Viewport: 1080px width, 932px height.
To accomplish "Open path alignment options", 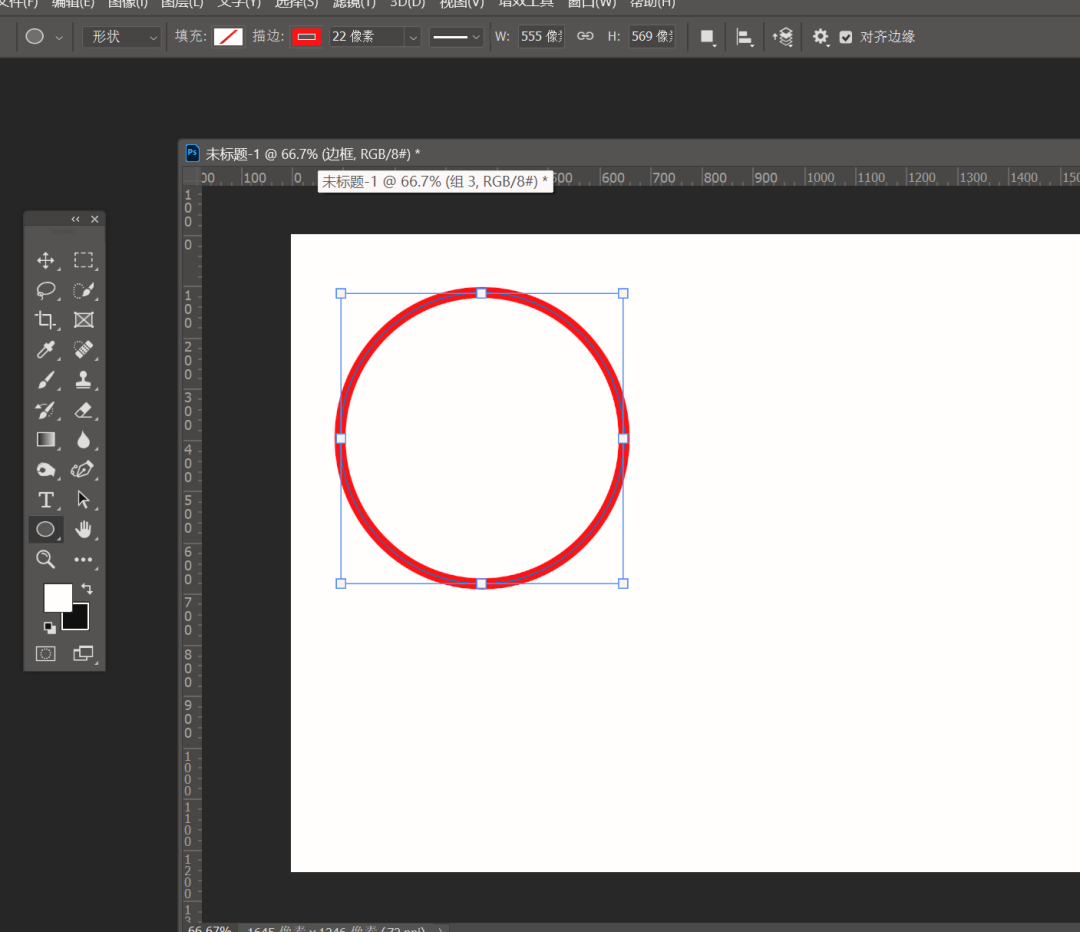I will 744,37.
